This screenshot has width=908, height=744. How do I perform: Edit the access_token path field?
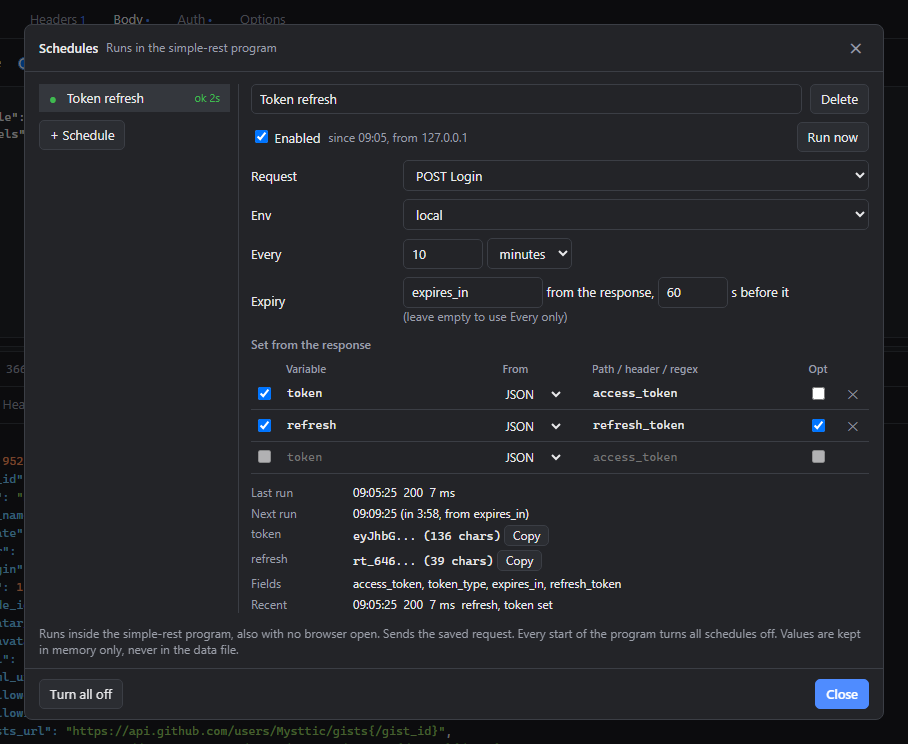coord(695,394)
